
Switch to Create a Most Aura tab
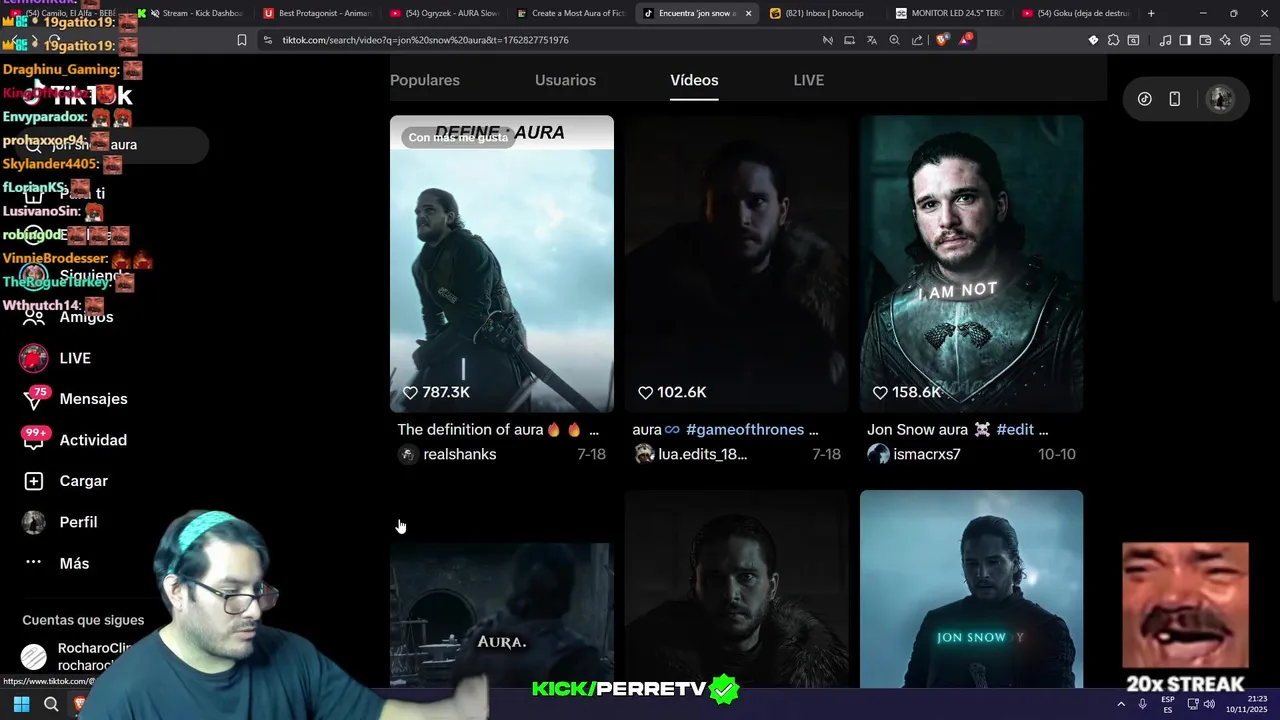tap(570, 13)
